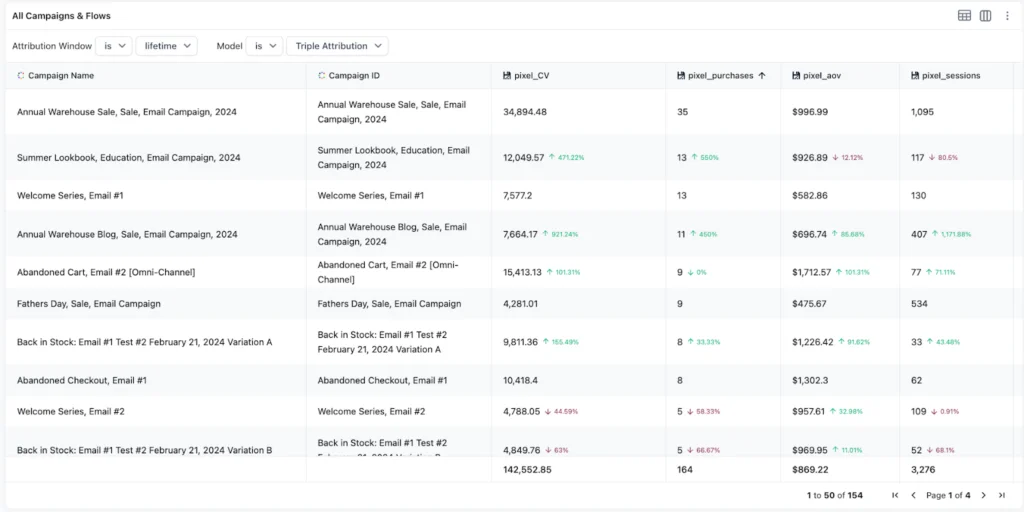Sort by pixel_CV column header

531,76
